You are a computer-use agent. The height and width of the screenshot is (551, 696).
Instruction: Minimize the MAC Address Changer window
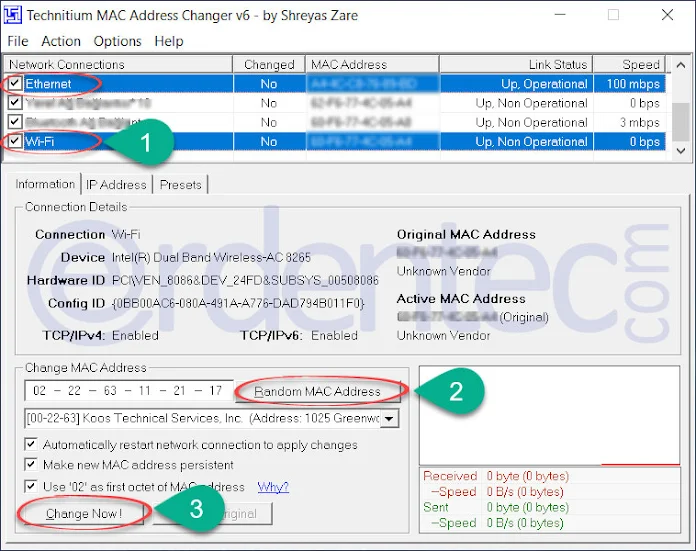click(x=560, y=15)
